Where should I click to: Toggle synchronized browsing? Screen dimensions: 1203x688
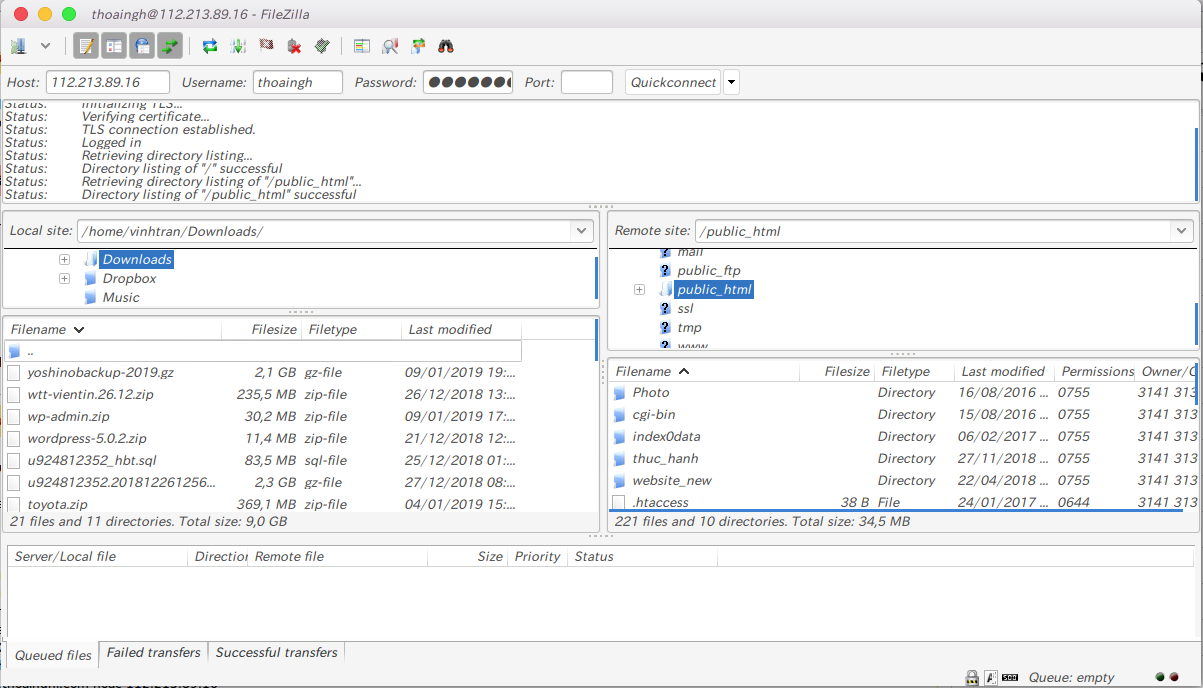coord(418,46)
